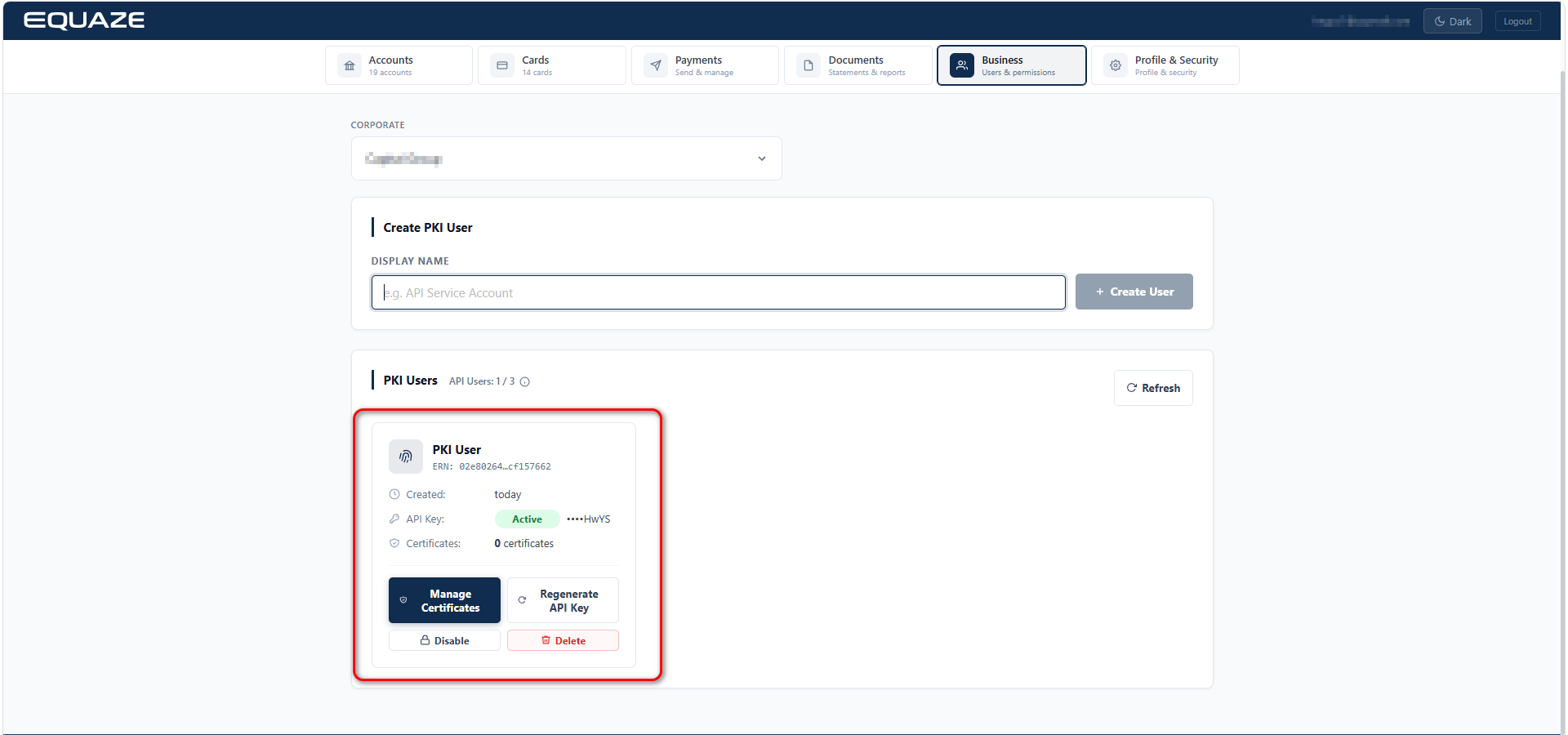Click Regenerate API Key

tap(563, 600)
